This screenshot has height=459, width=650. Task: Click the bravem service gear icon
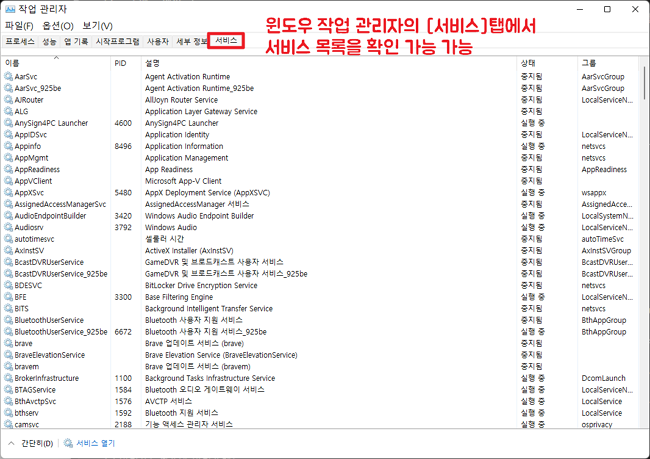(x=8, y=367)
